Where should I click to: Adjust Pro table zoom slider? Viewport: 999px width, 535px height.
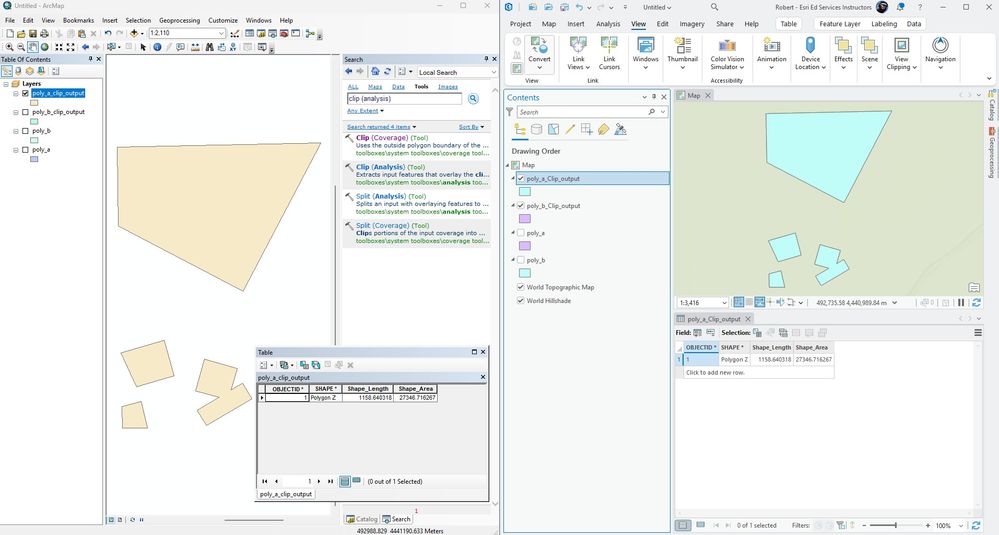tap(895, 525)
